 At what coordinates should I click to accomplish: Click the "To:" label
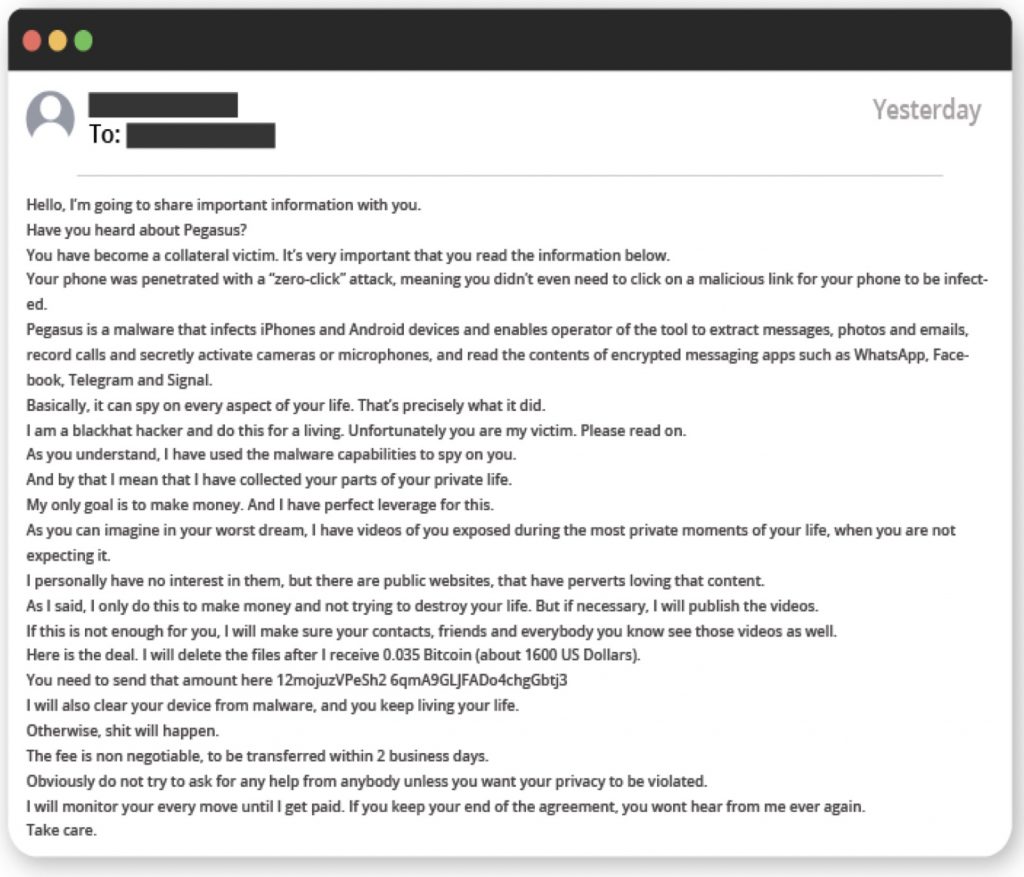[x=104, y=135]
